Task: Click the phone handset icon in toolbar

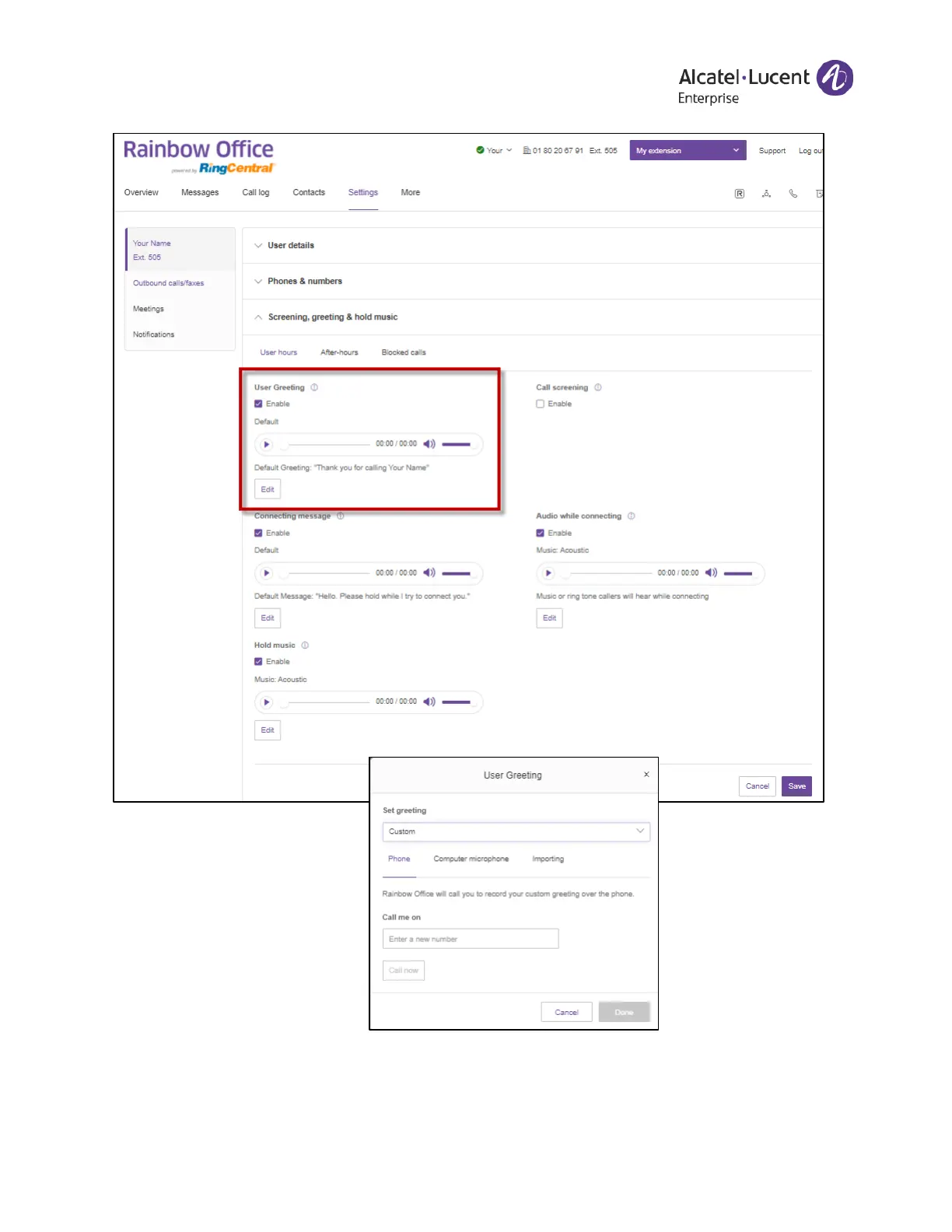Action: coord(793,194)
